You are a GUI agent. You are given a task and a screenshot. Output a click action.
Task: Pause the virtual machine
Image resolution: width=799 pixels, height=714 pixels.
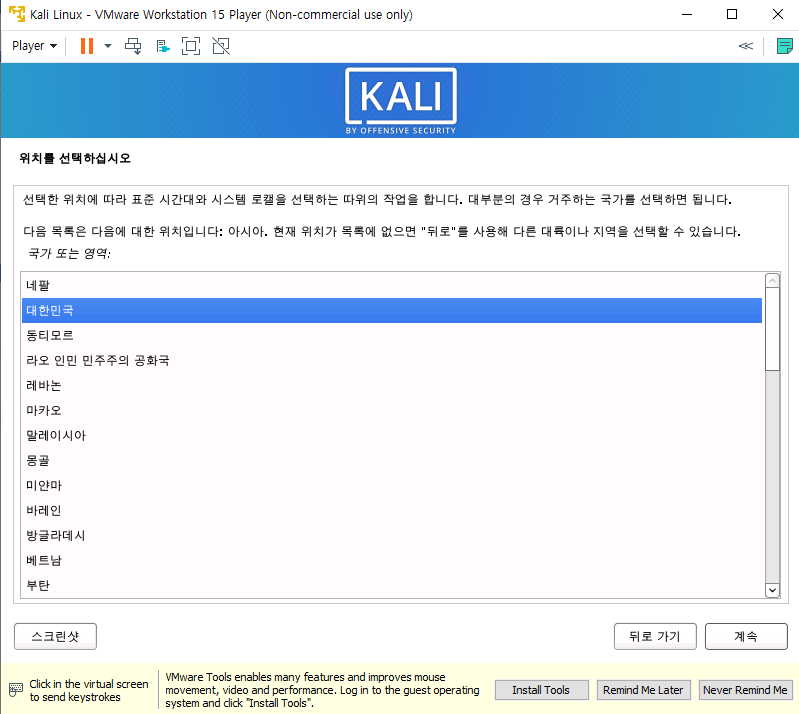87,46
